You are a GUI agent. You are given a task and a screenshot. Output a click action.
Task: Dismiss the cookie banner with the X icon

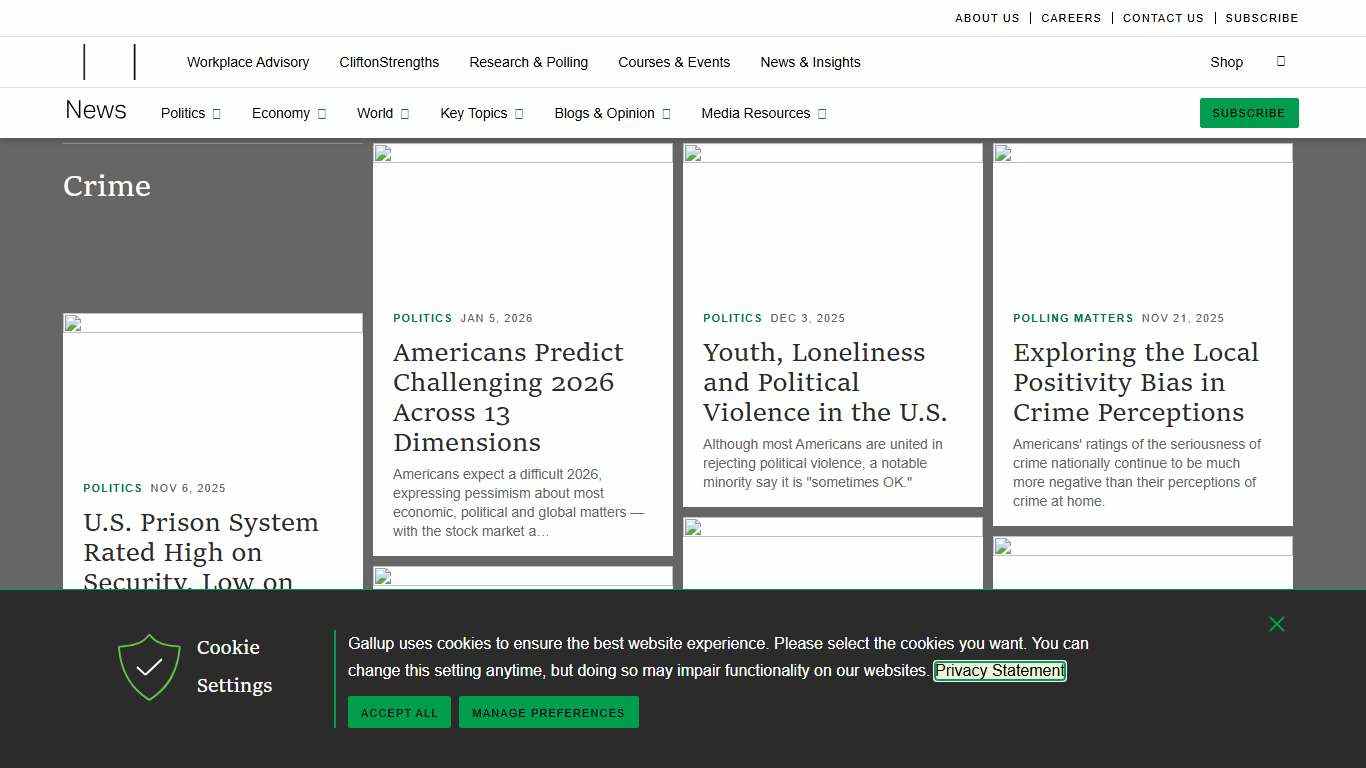pos(1277,623)
